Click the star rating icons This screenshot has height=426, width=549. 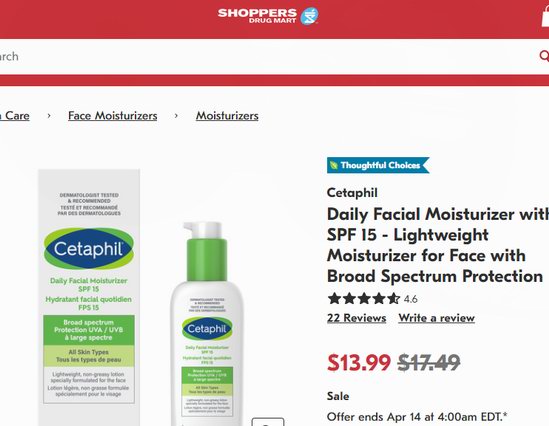click(364, 299)
